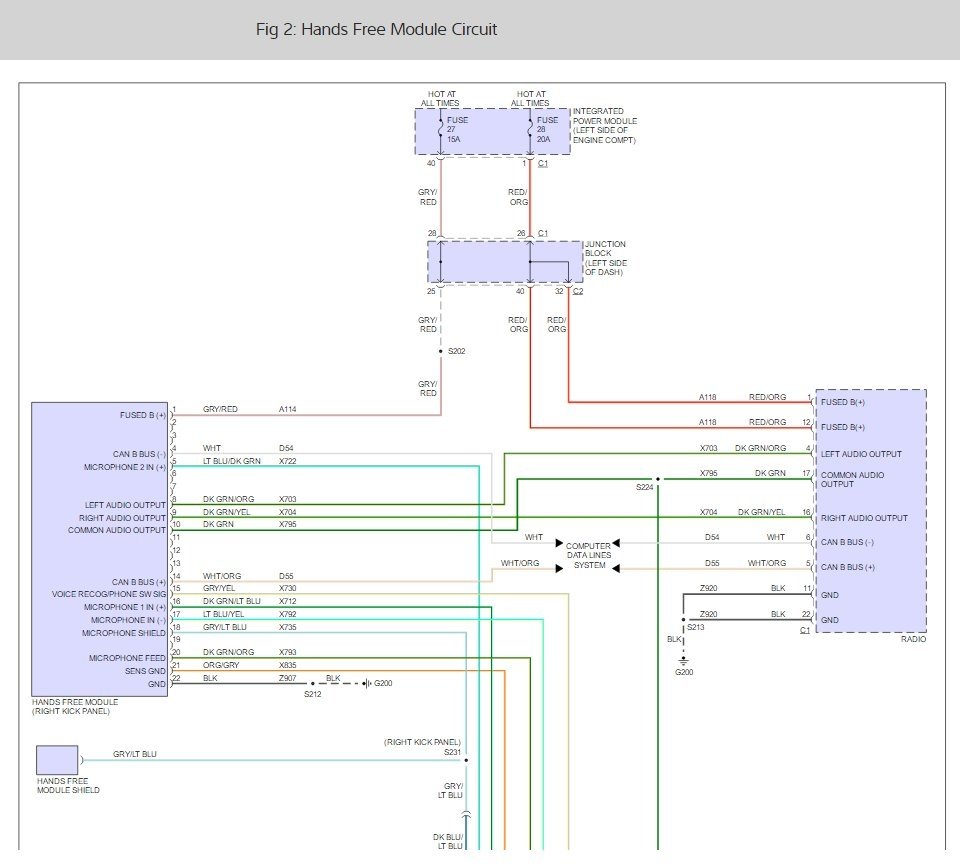Click the GRY/LT BLU label near the shield box
960x868 pixels.
tap(135, 754)
